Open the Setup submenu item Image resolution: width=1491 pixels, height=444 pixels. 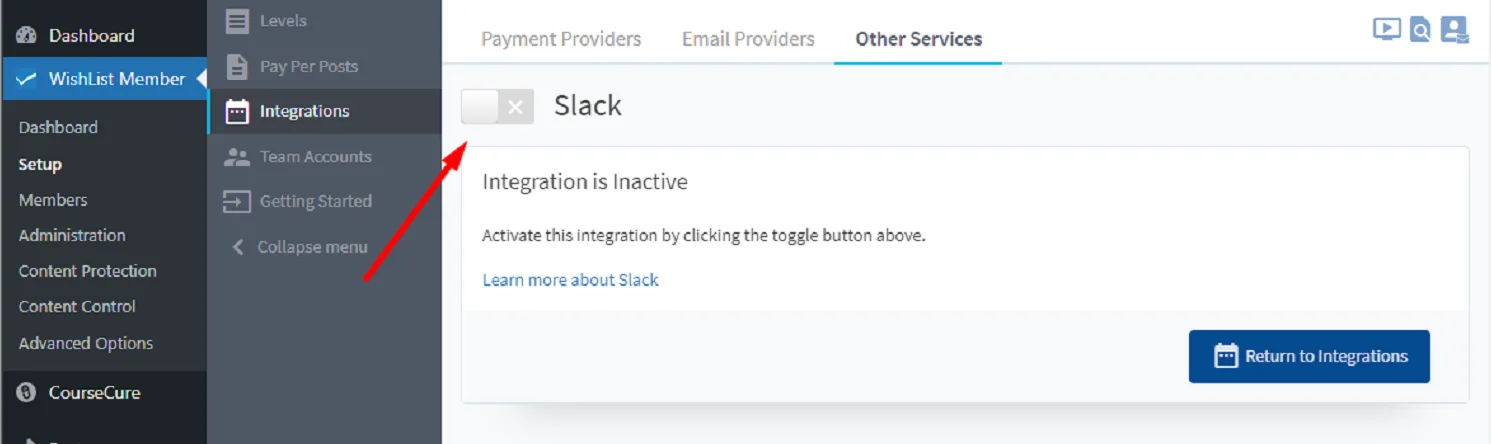point(40,164)
